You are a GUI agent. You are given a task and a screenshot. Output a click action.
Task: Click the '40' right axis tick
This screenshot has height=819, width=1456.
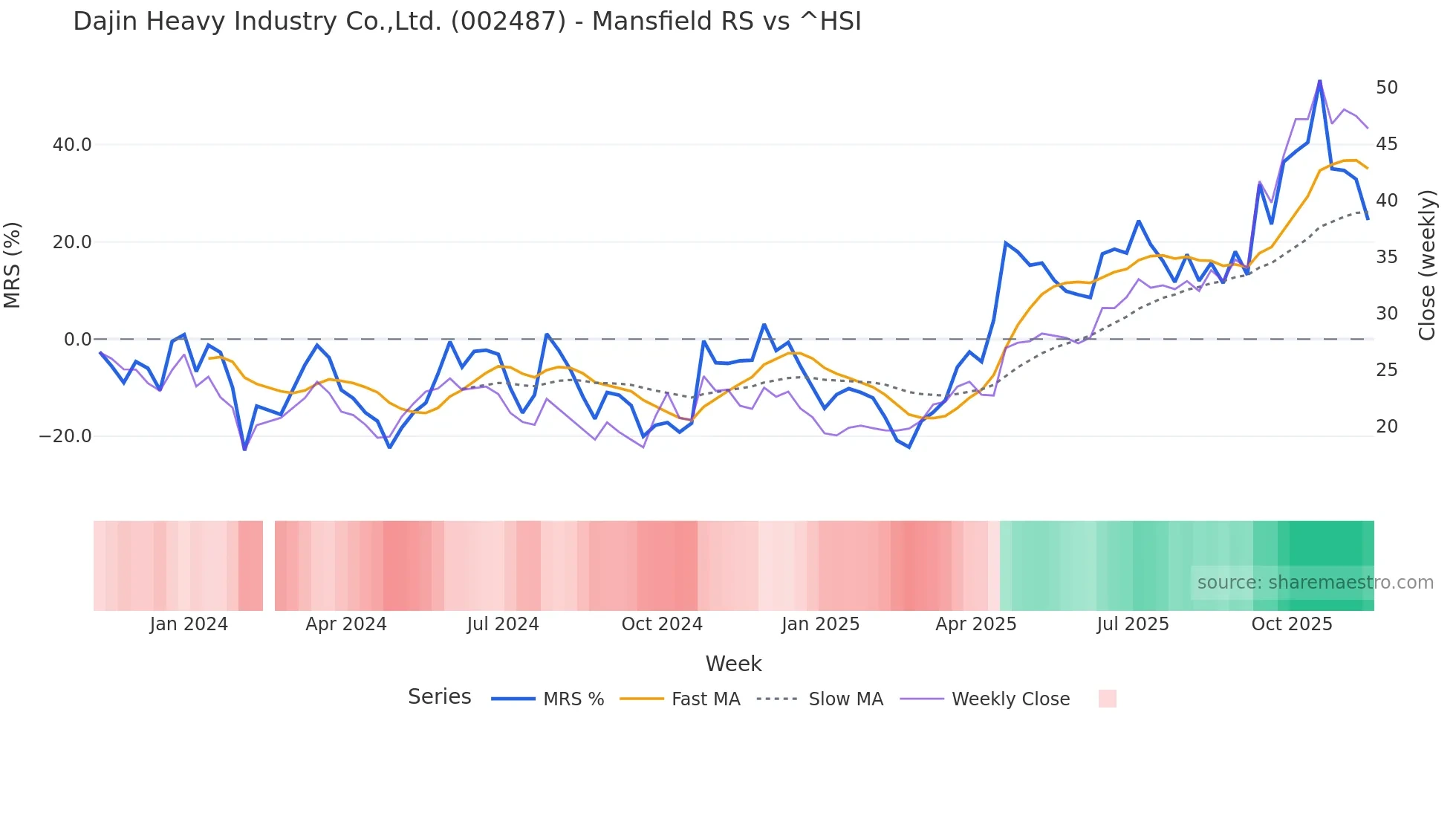pyautogui.click(x=1387, y=201)
